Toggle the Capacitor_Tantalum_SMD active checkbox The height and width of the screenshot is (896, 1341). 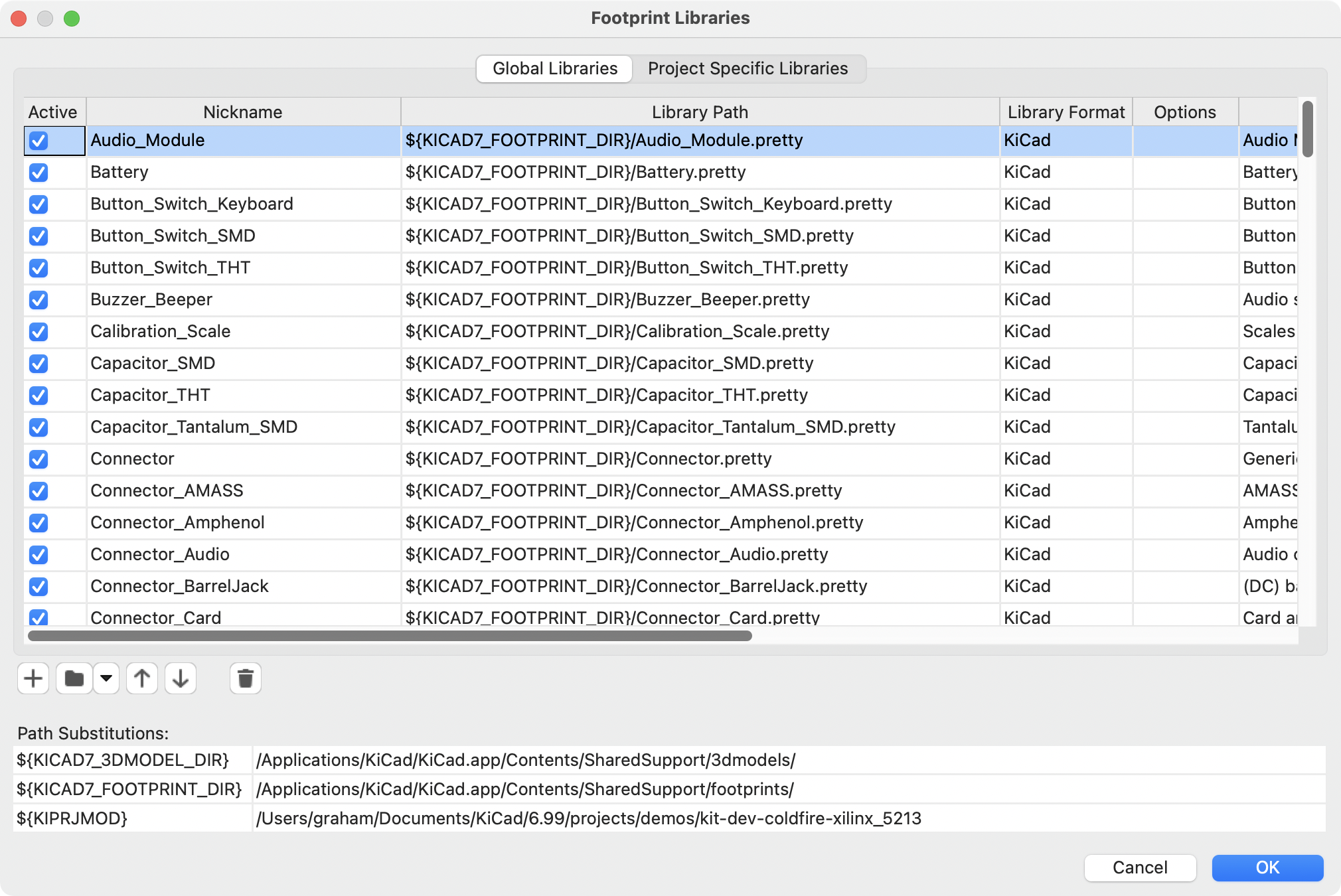(x=39, y=427)
